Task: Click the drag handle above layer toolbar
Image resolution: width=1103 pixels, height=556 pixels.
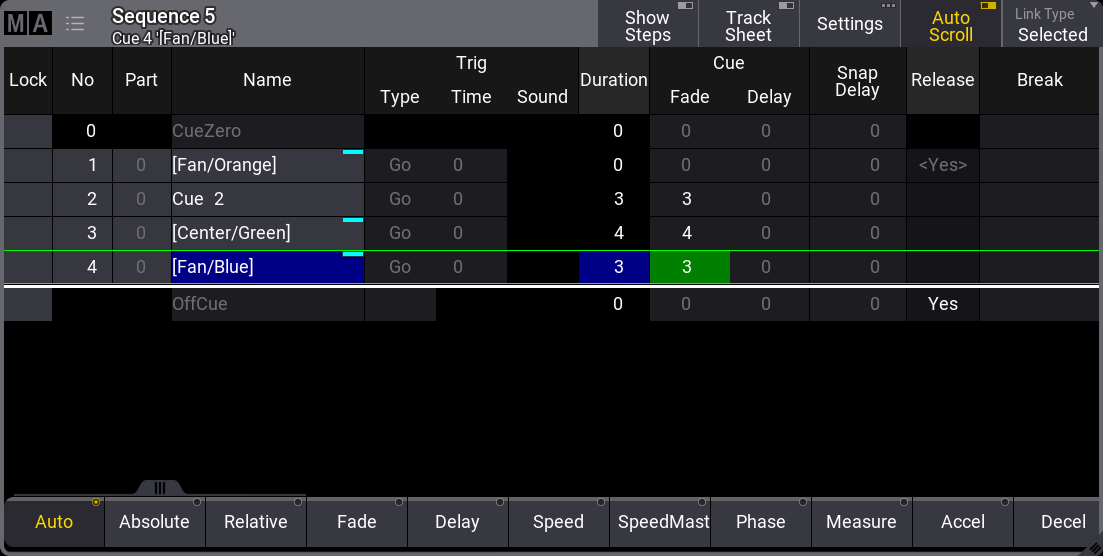Action: 159,488
